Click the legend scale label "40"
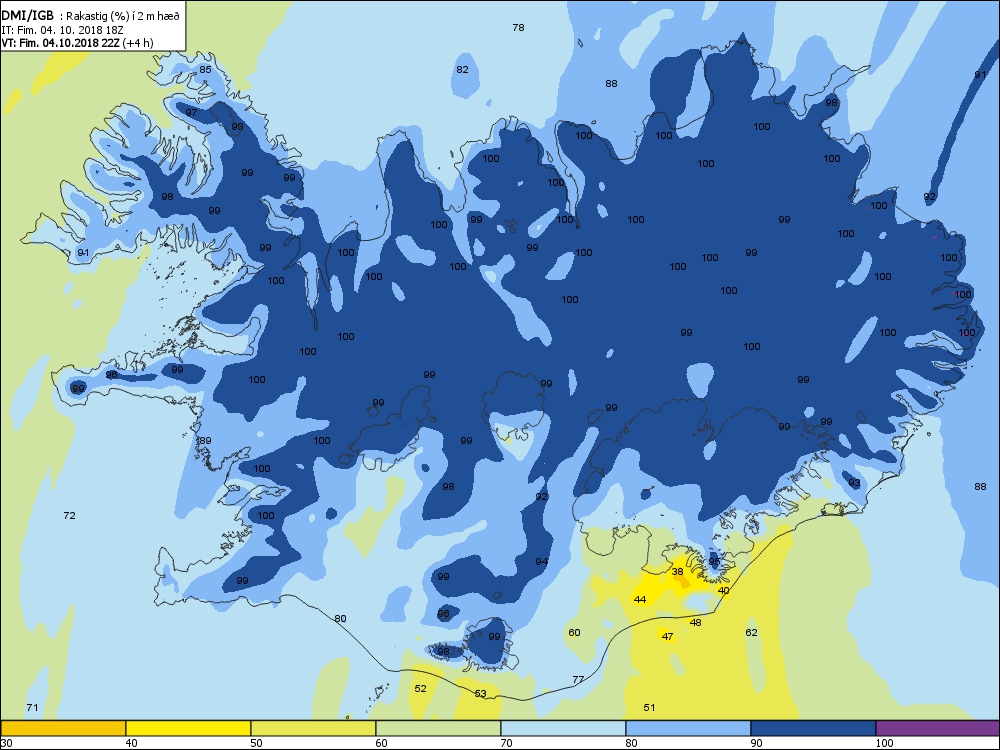Screen dimensions: 1000x750 tap(131, 743)
